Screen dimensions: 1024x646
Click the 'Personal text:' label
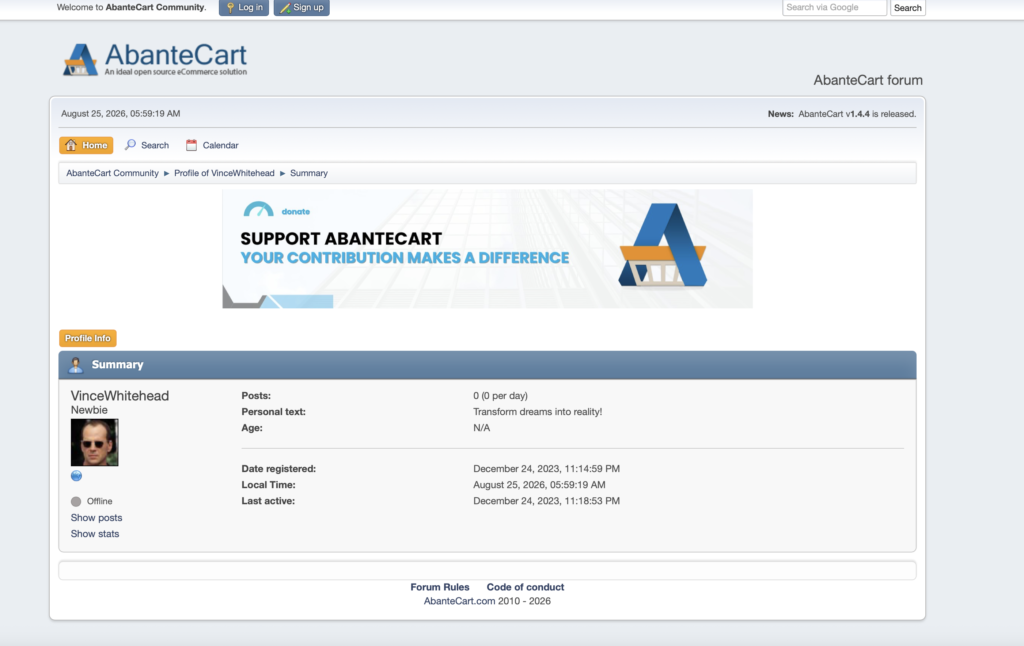(x=274, y=412)
